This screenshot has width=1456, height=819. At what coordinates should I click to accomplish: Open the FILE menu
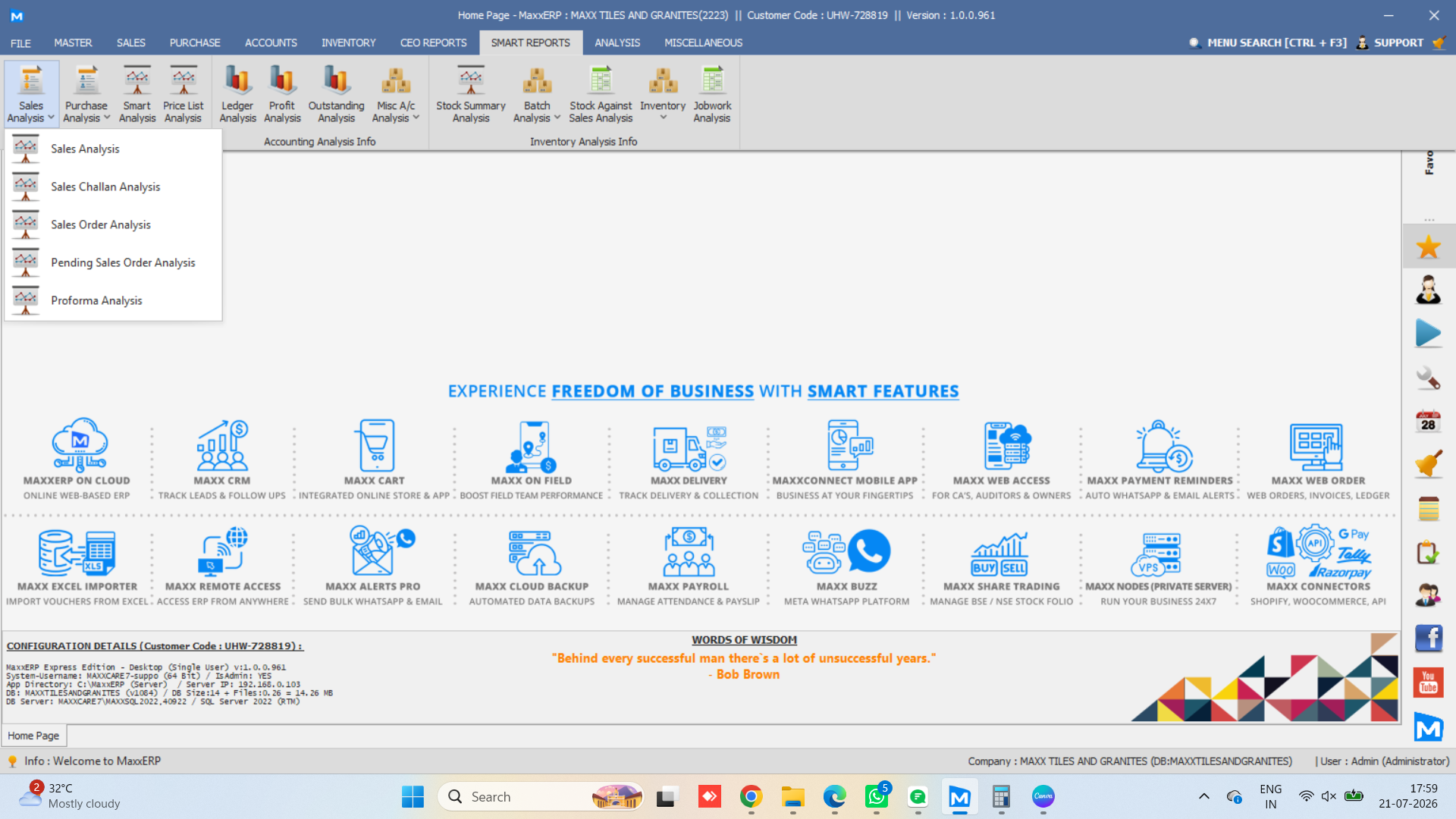20,43
